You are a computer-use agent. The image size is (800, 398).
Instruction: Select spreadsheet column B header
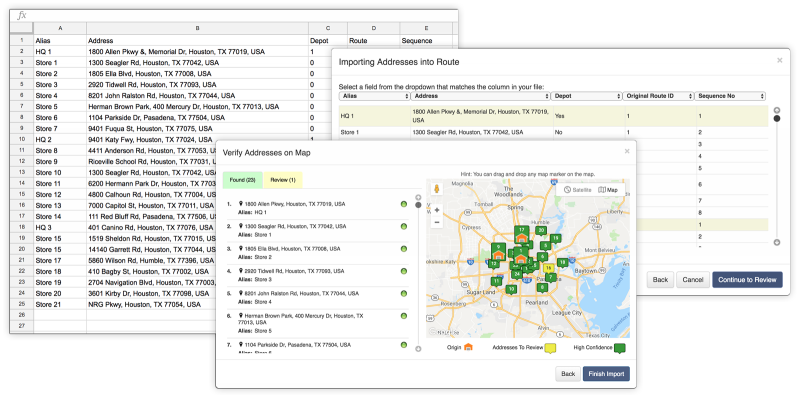[x=197, y=29]
